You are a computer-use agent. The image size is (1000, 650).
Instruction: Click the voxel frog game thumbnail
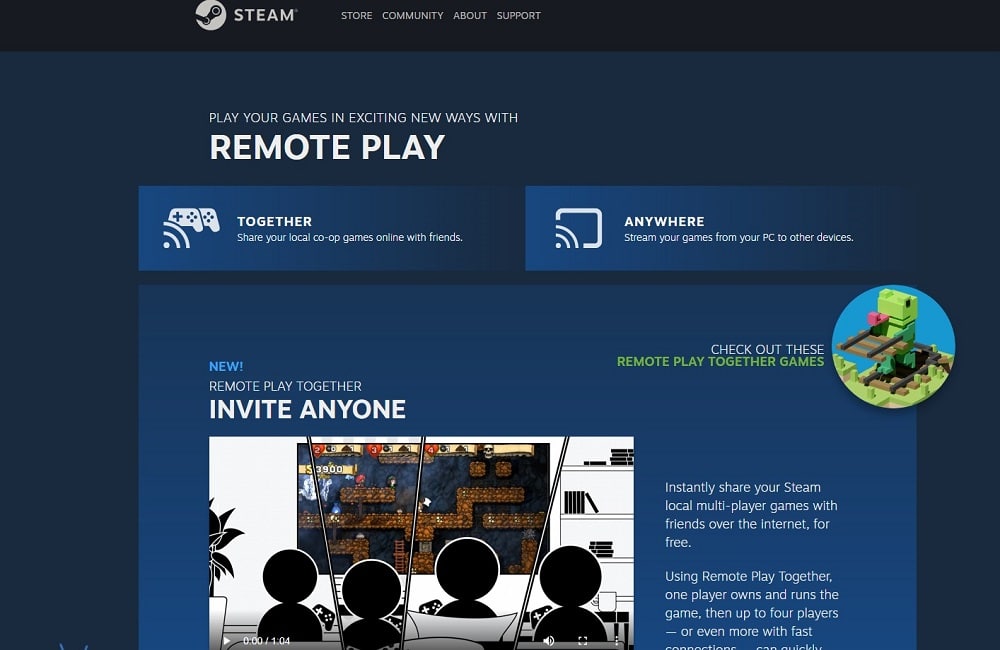click(x=893, y=346)
